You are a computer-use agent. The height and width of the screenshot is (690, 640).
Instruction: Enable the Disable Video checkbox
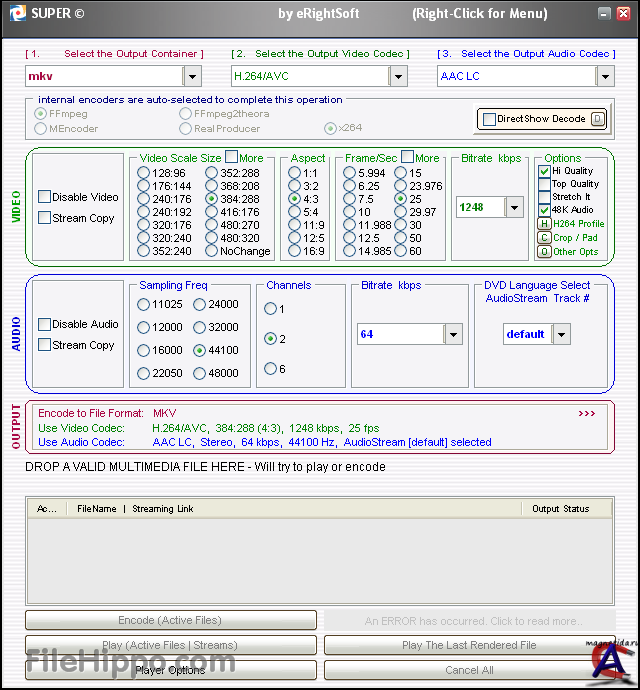tap(45, 197)
